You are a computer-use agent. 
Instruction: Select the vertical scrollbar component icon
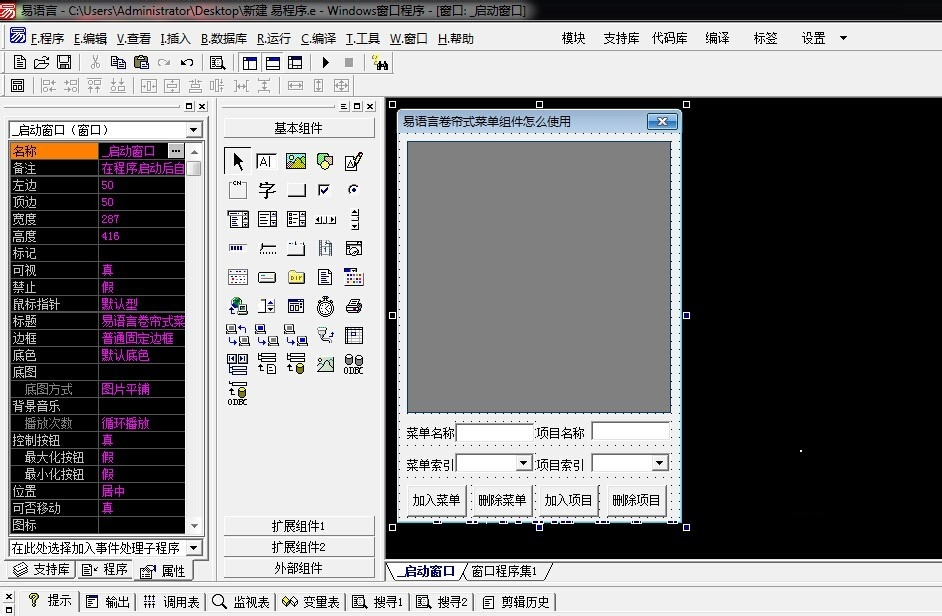click(354, 219)
